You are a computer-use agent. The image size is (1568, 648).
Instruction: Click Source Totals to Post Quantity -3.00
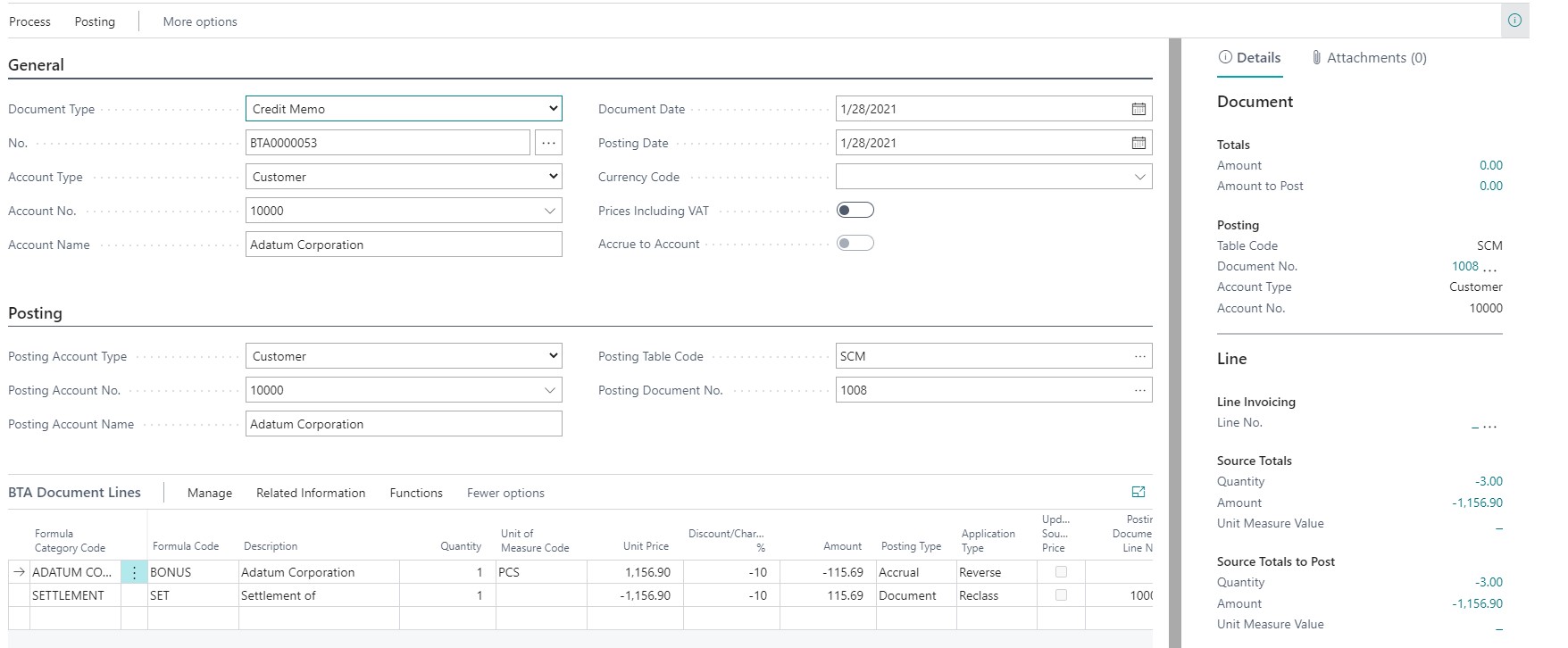[x=1489, y=582]
